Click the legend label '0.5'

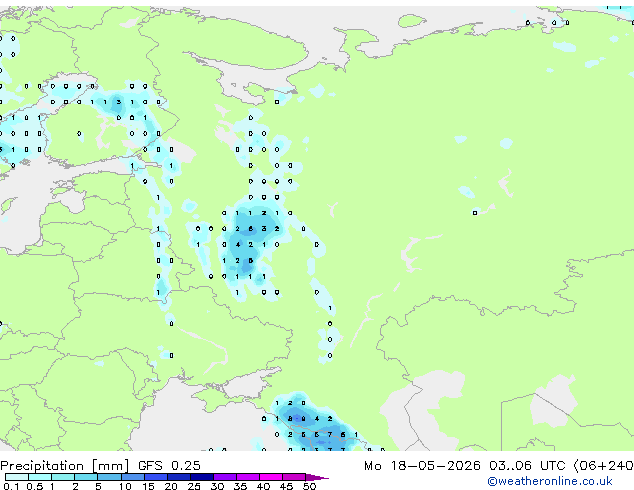(34, 486)
